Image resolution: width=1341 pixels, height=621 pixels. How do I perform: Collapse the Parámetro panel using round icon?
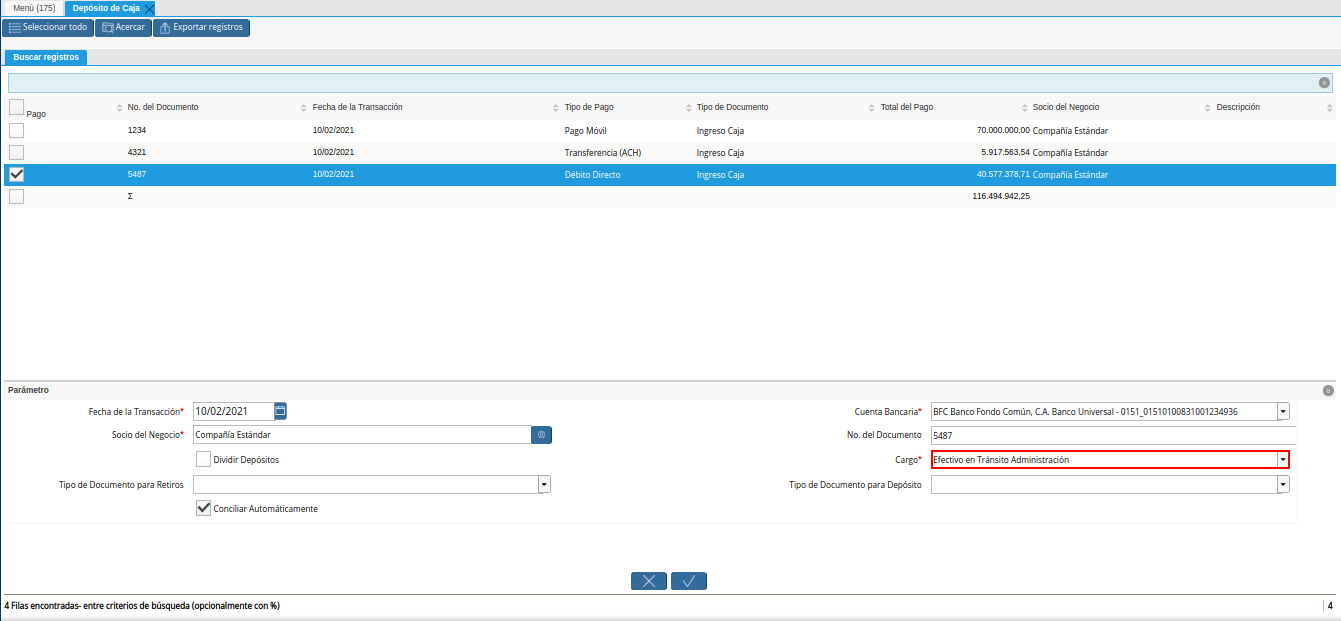pos(1327,391)
